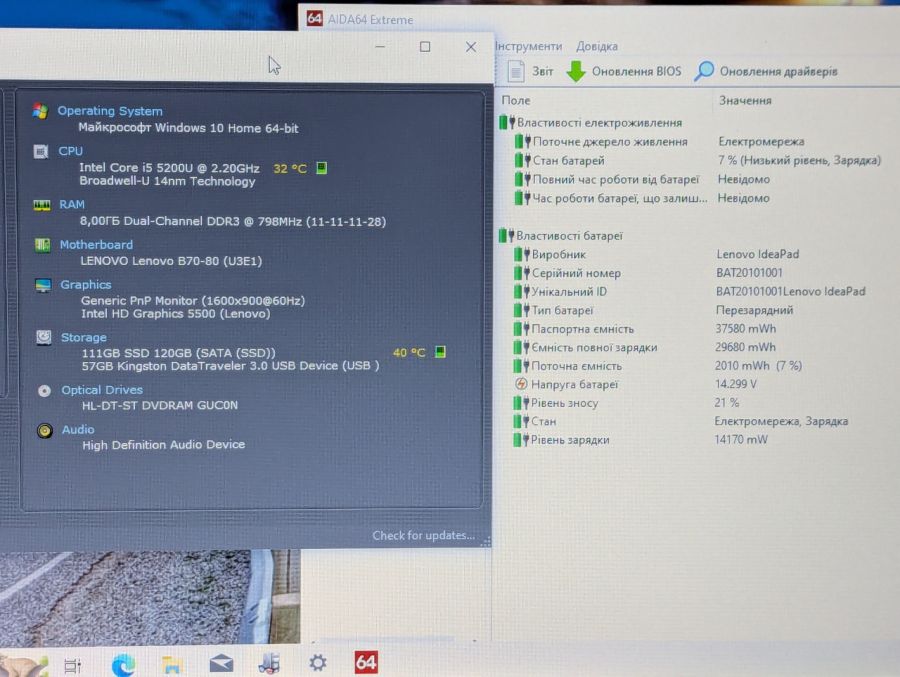Click the Поле column header
Viewport: 900px width, 677px height.
point(516,100)
